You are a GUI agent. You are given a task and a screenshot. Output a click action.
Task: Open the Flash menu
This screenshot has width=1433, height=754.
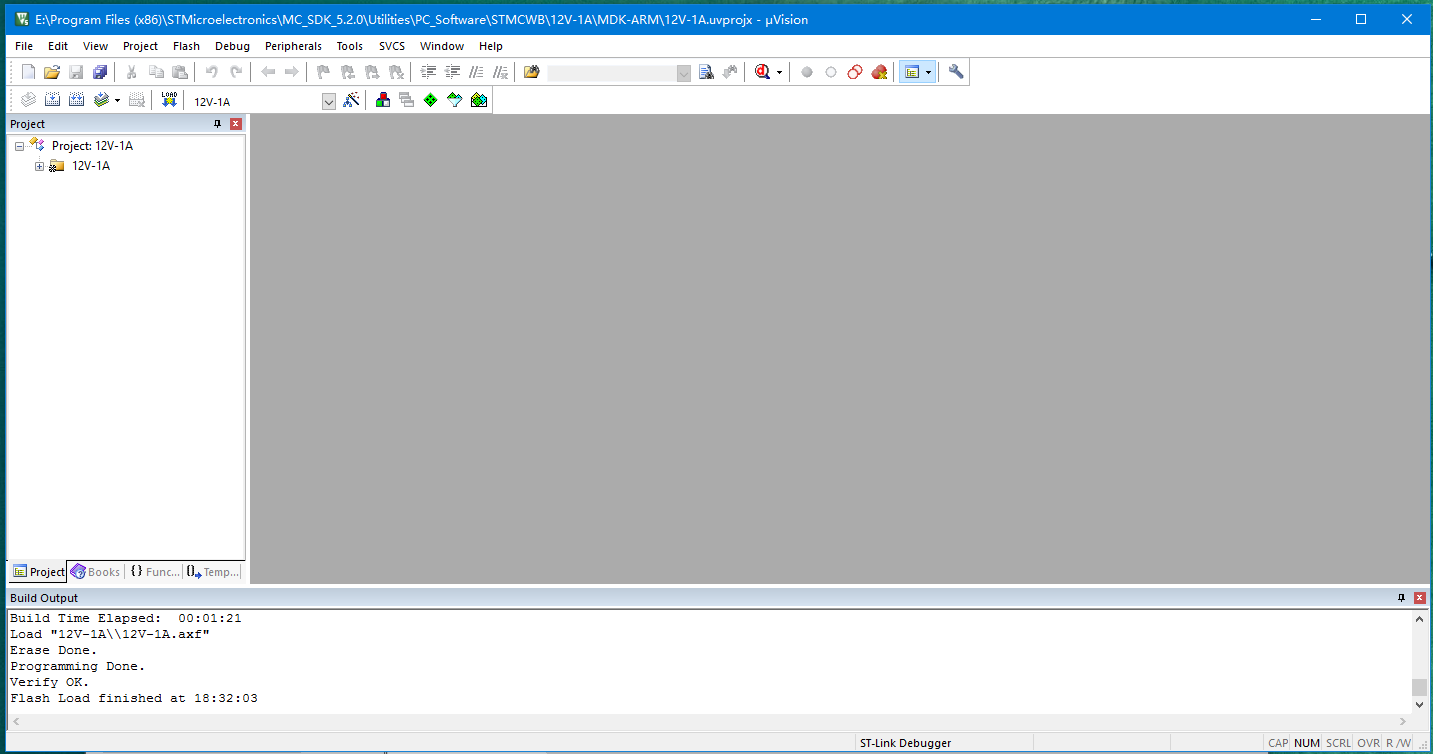point(186,46)
